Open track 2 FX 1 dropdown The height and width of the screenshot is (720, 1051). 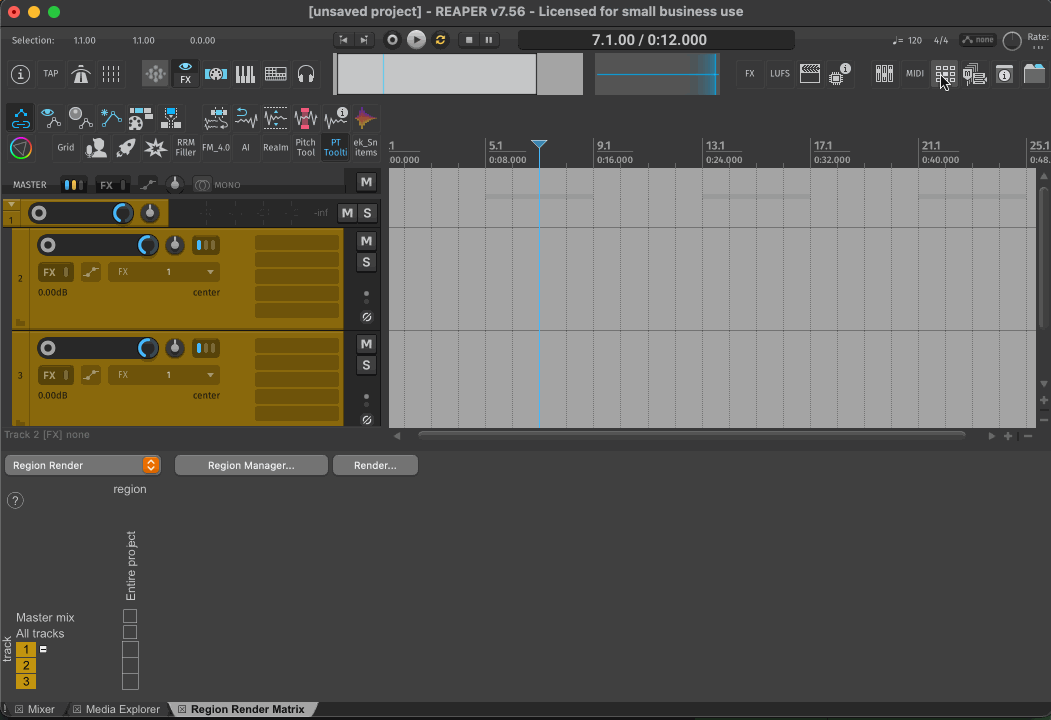click(x=164, y=272)
